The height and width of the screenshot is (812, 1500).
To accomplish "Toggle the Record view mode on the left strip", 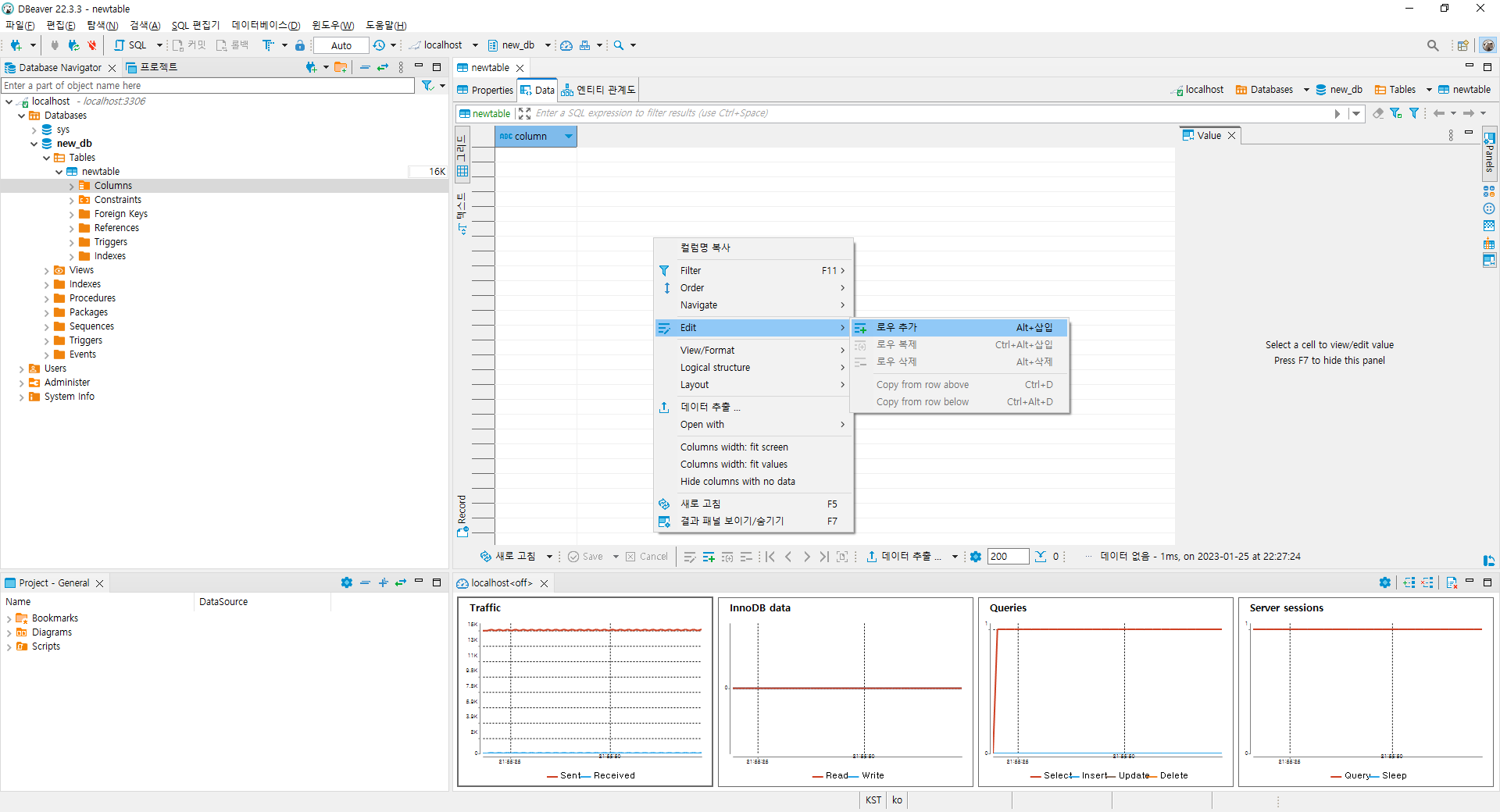I will 462,515.
